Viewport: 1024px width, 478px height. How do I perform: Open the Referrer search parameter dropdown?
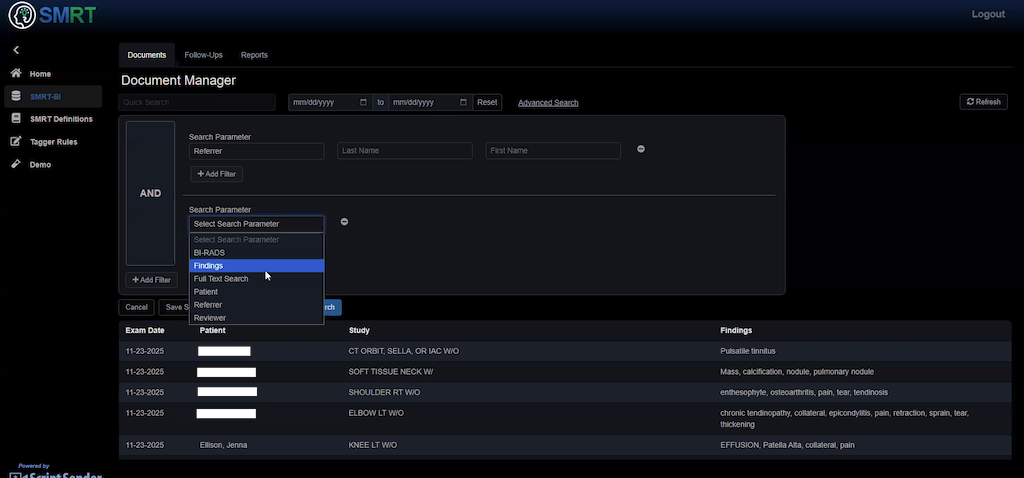point(256,151)
